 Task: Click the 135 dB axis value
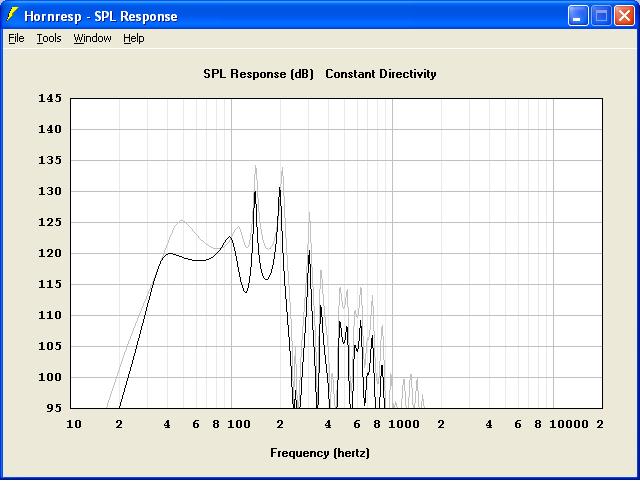pos(50,160)
